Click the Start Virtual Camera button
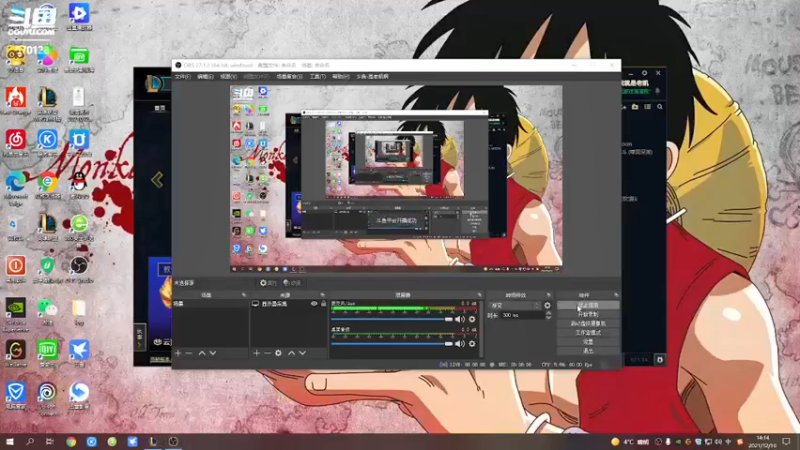 [x=588, y=323]
